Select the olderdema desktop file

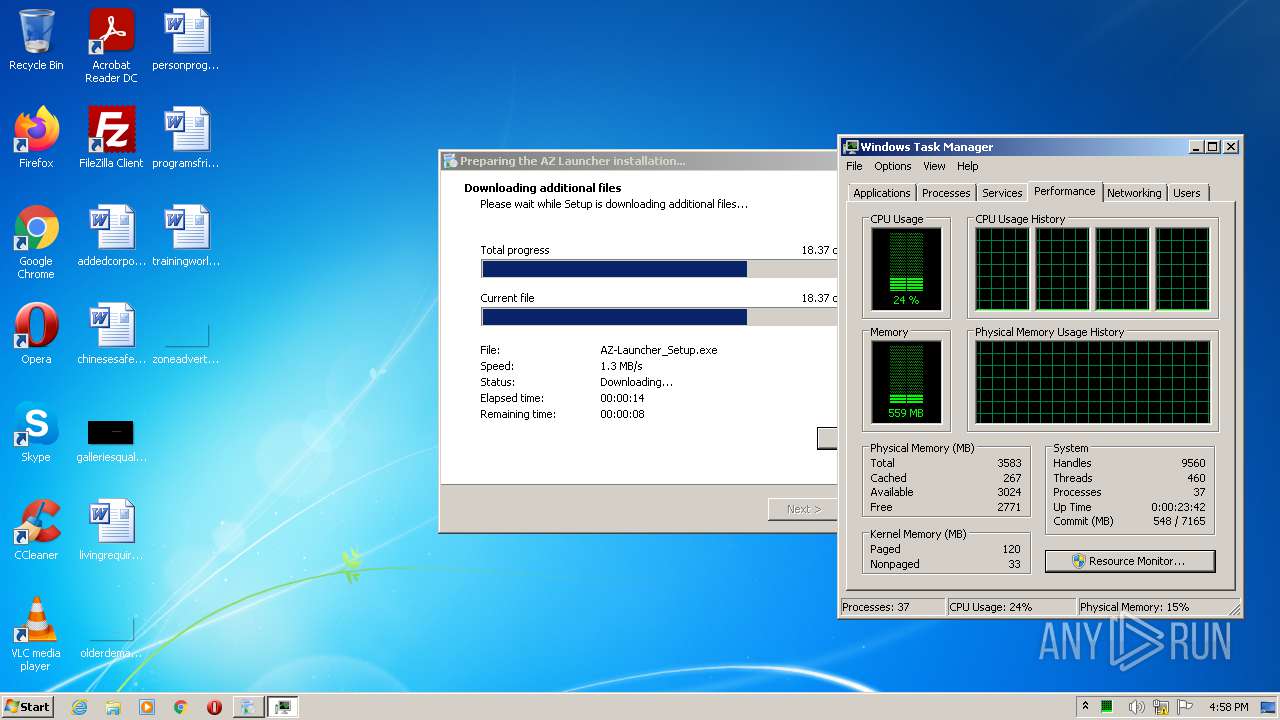point(111,636)
